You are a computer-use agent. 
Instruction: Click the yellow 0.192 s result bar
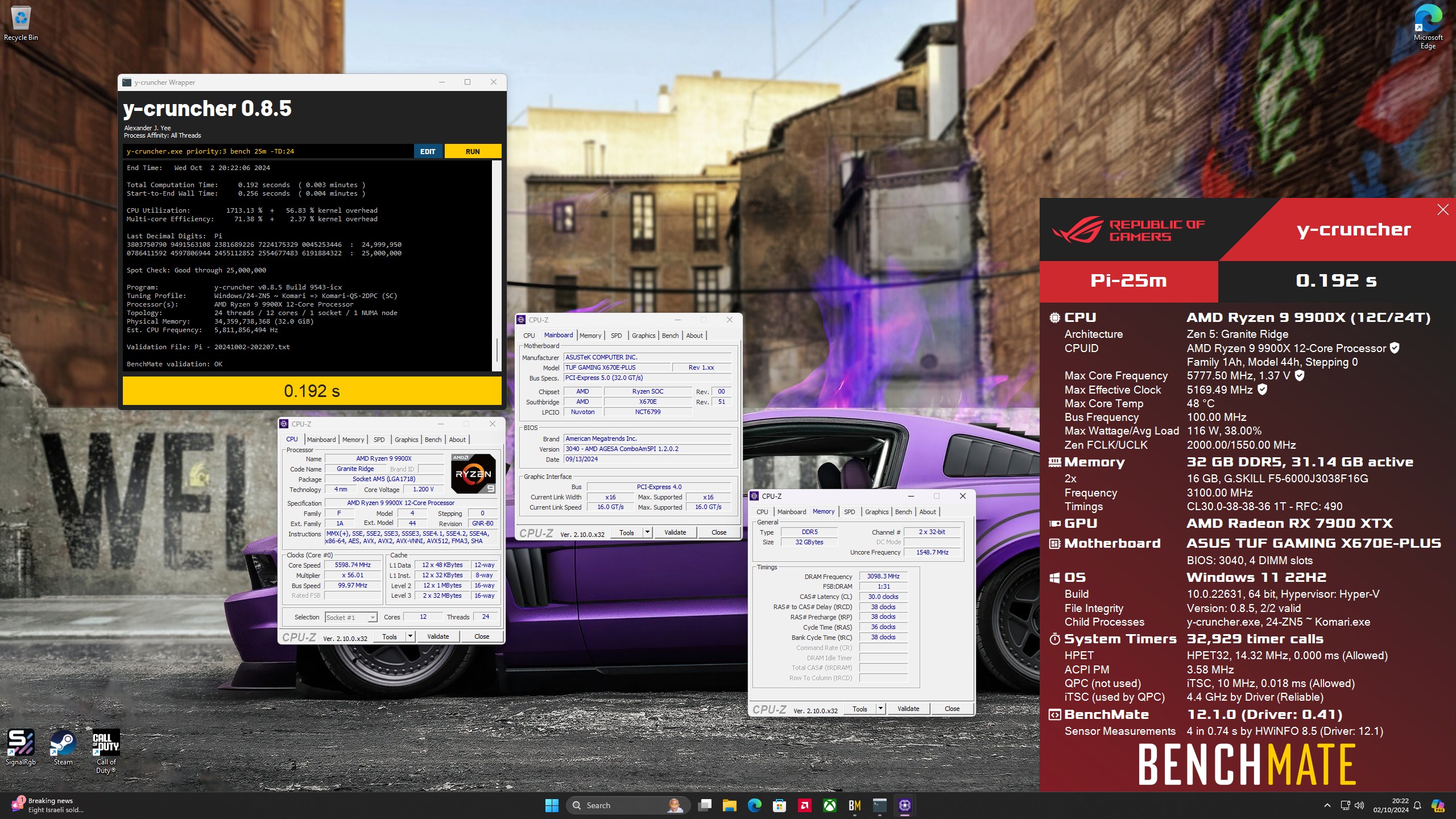click(x=312, y=391)
